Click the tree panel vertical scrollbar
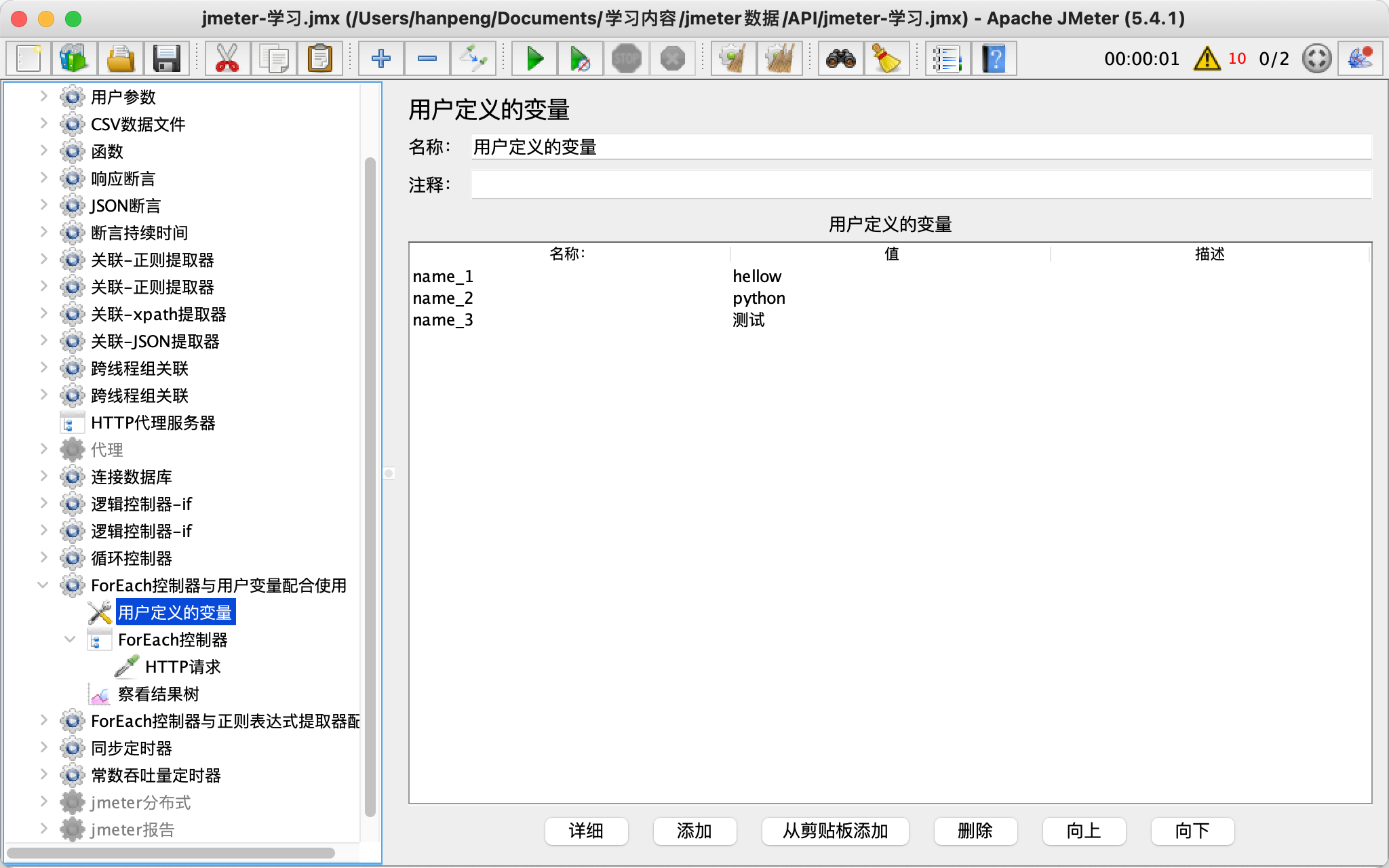1389x868 pixels. point(370,475)
